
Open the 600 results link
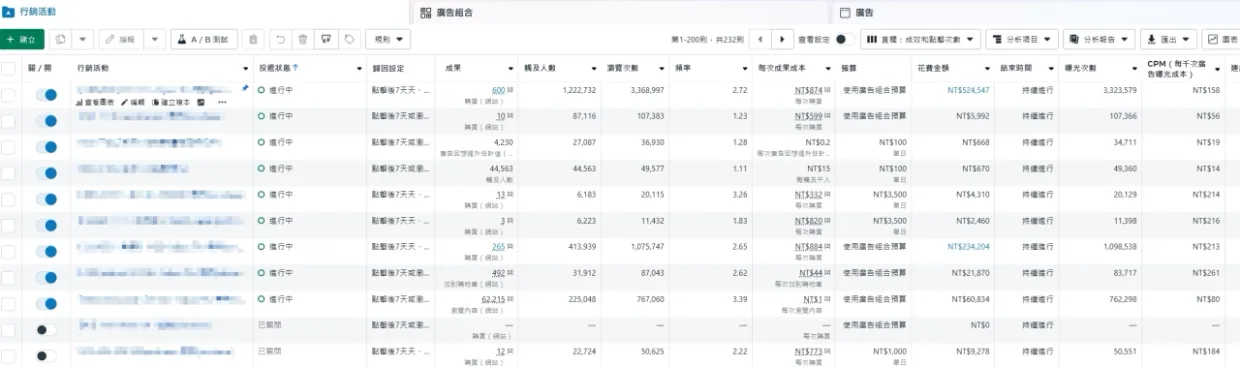[x=499, y=90]
